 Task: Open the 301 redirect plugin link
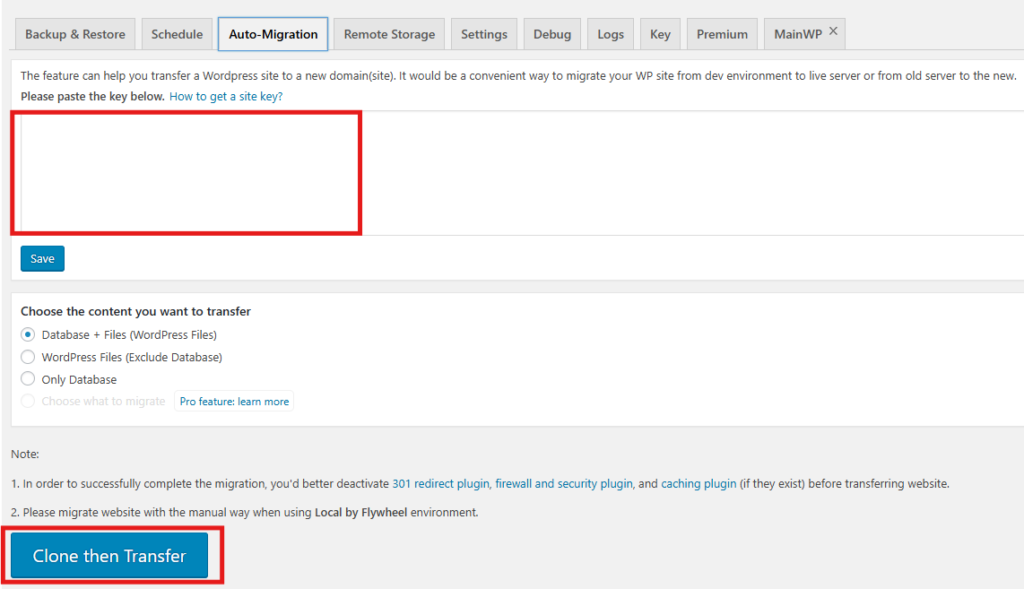[440, 484]
